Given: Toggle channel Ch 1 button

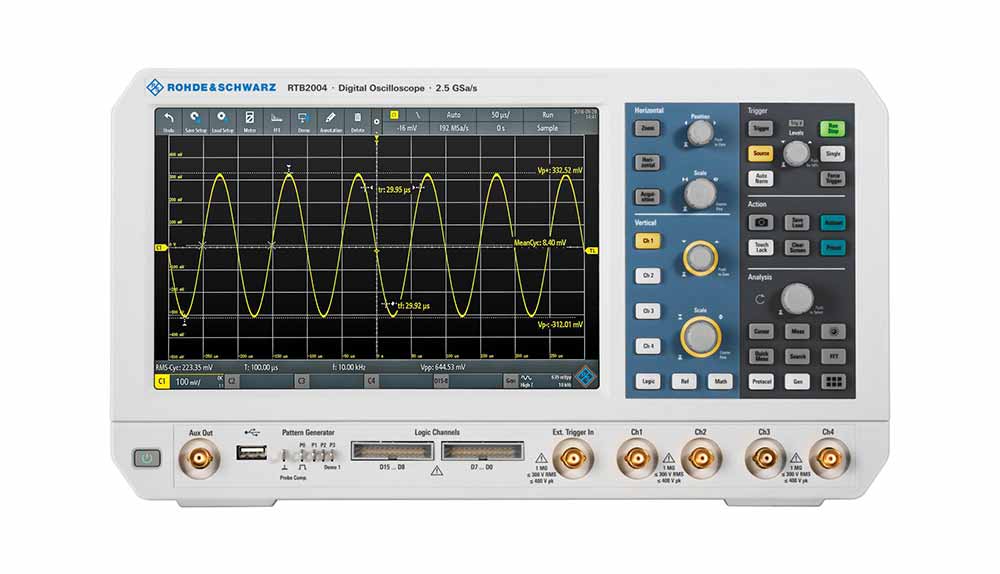Looking at the screenshot, I should point(648,241).
